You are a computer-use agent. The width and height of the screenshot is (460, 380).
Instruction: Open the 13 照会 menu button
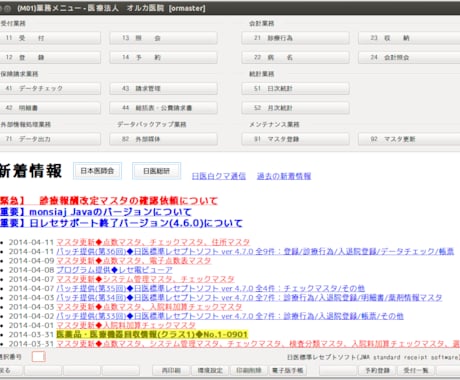[163, 38]
